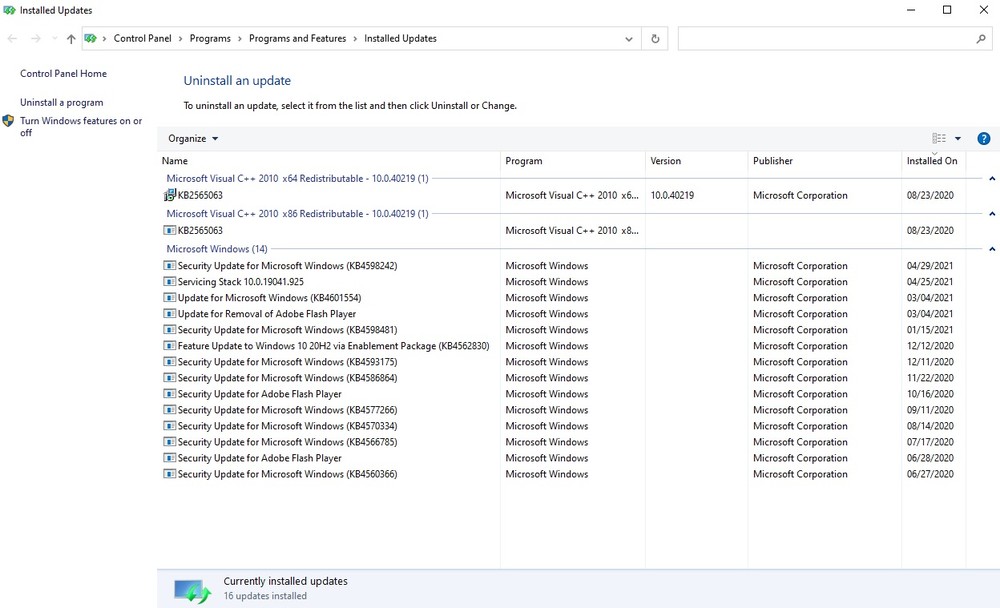1000x608 pixels.
Task: Select Control Panel in breadcrumb path
Action: pos(144,39)
